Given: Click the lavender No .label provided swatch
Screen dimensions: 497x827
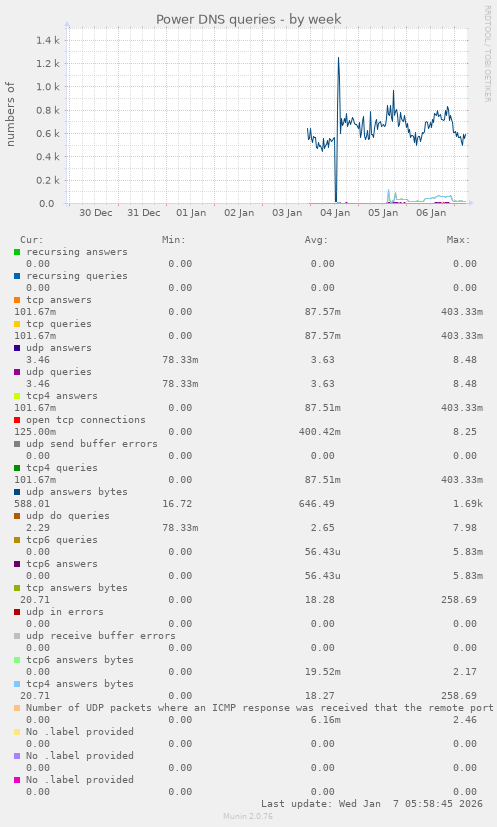Looking at the screenshot, I should point(17,756).
